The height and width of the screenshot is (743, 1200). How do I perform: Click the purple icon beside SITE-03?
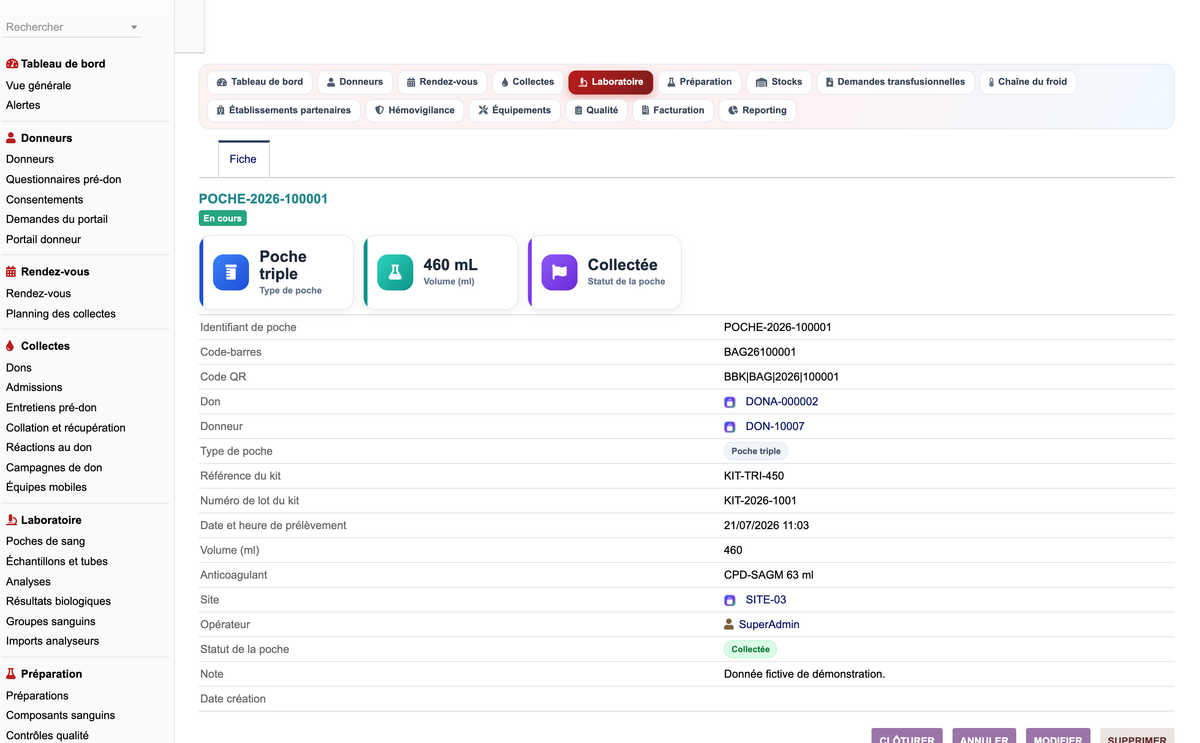coord(730,600)
